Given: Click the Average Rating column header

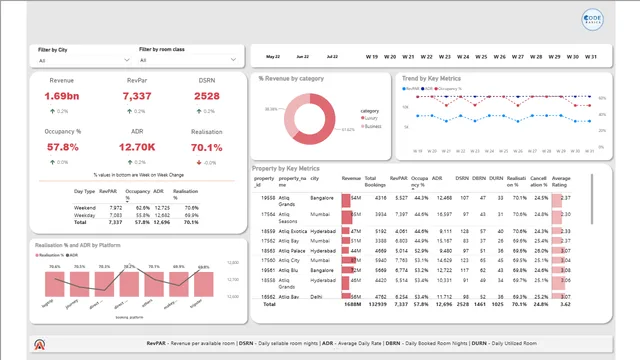Looking at the screenshot, I should tap(561, 182).
